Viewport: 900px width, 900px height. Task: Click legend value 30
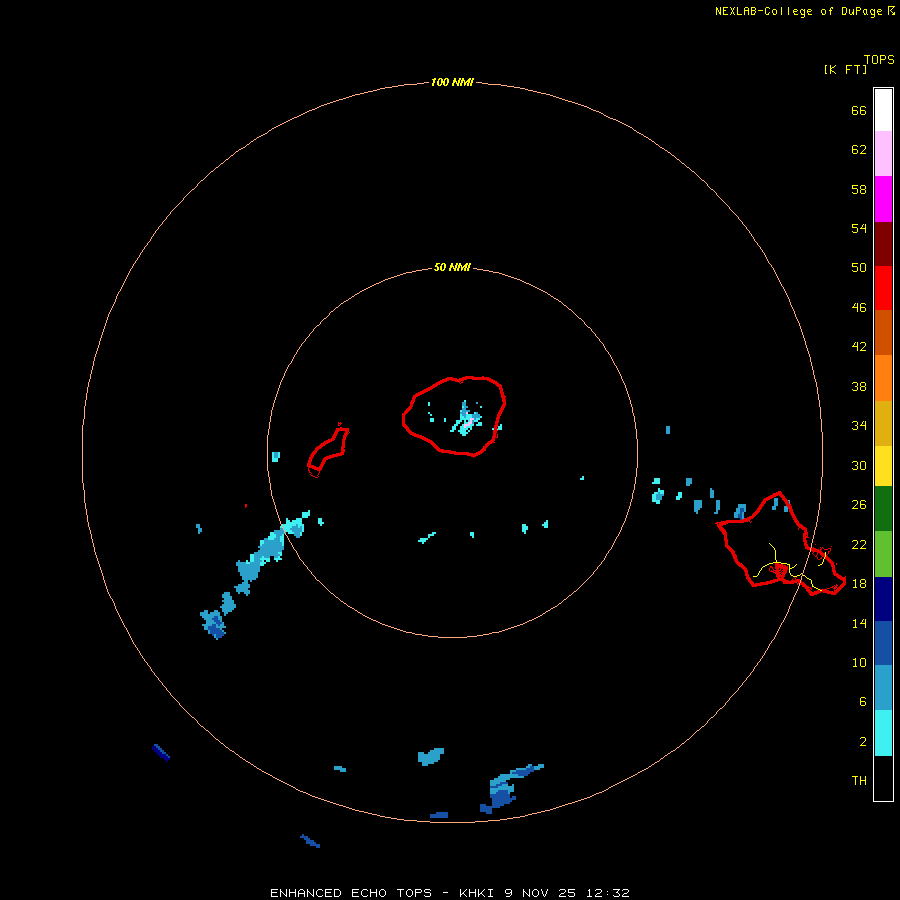[x=859, y=465]
